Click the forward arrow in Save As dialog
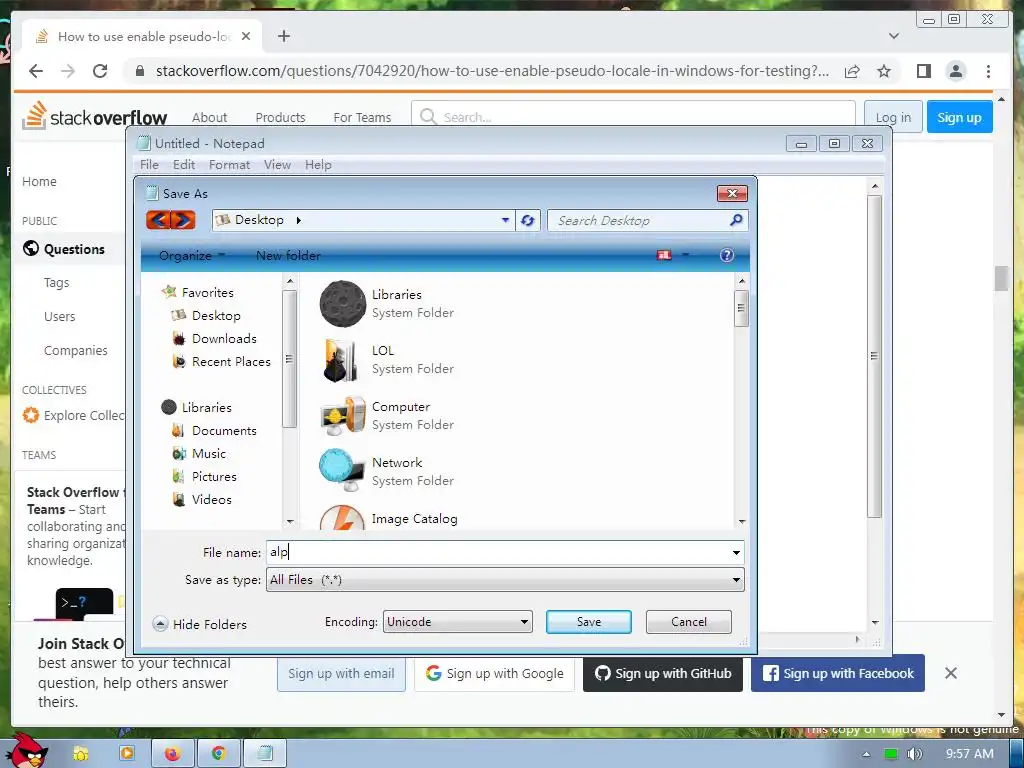This screenshot has width=1024, height=768. (184, 220)
